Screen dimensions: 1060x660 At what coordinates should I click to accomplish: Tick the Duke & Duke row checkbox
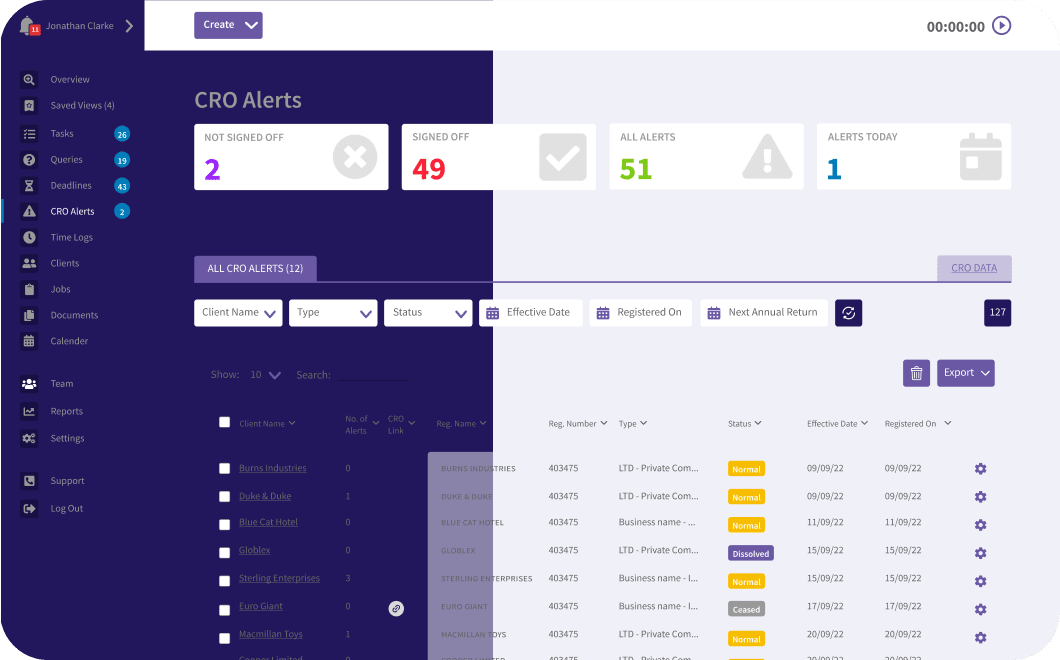point(224,497)
